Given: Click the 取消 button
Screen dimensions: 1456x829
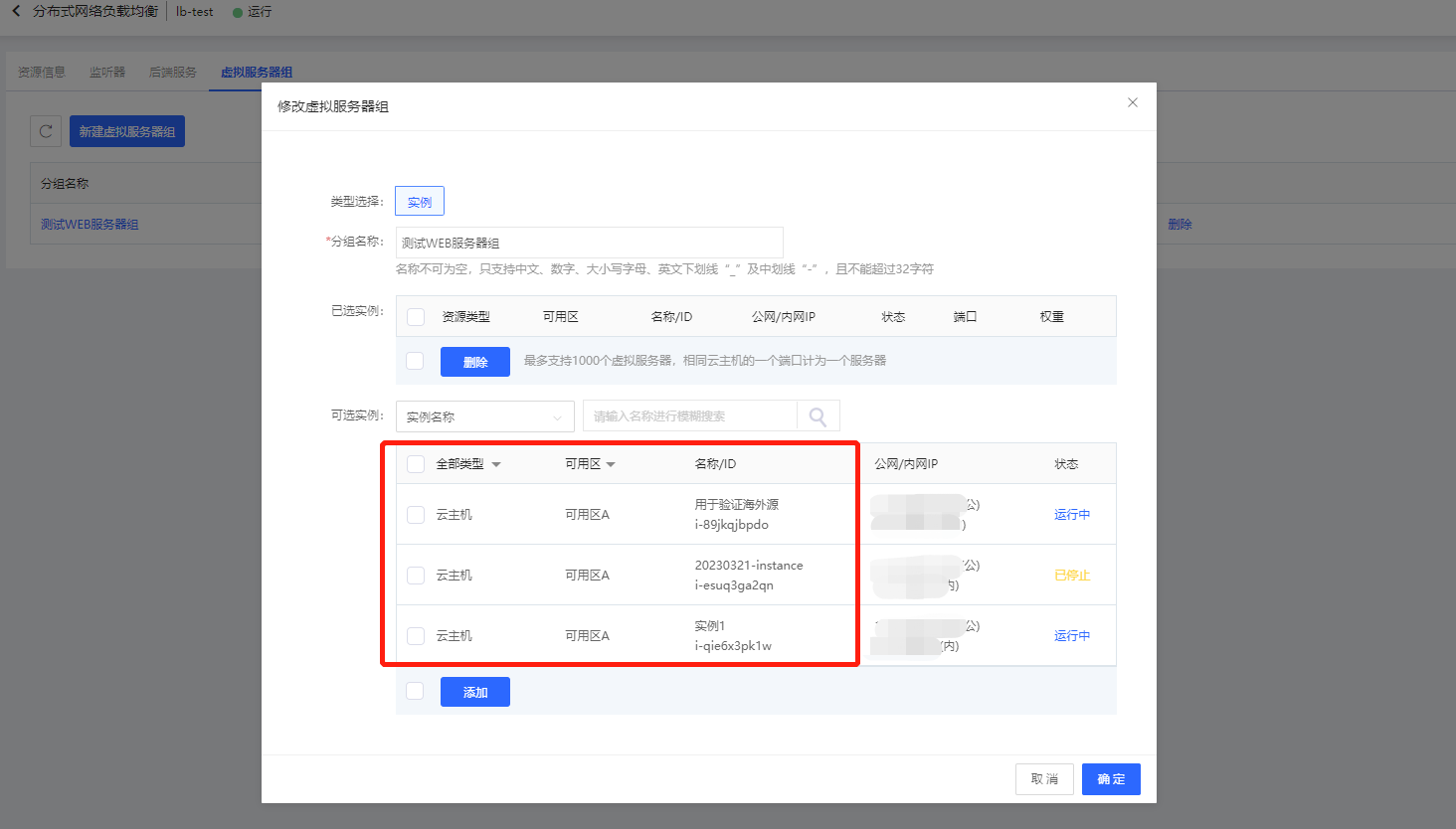Looking at the screenshot, I should [1045, 779].
